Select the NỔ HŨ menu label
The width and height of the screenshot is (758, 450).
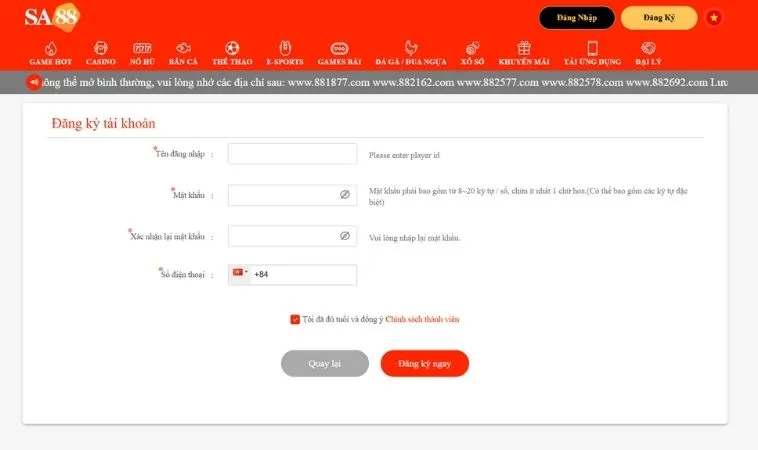point(142,62)
